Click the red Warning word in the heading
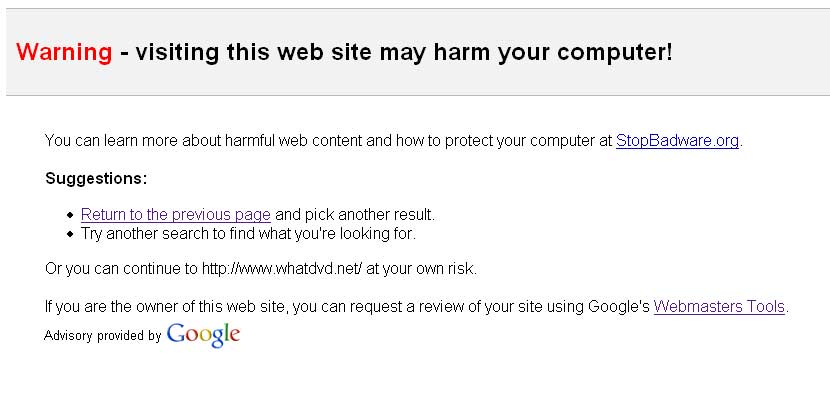The height and width of the screenshot is (411, 830). point(64,52)
